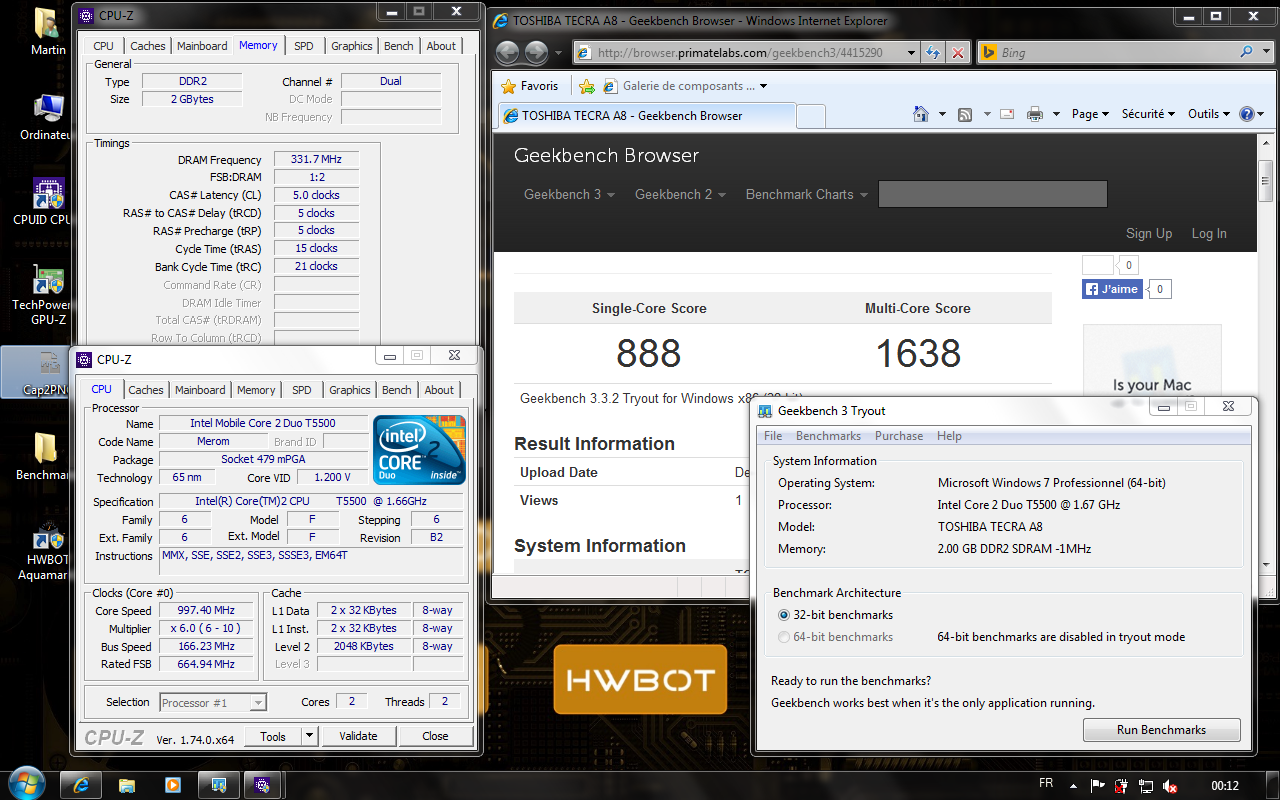
Task: Click the J'aime Facebook button
Action: pos(1112,289)
